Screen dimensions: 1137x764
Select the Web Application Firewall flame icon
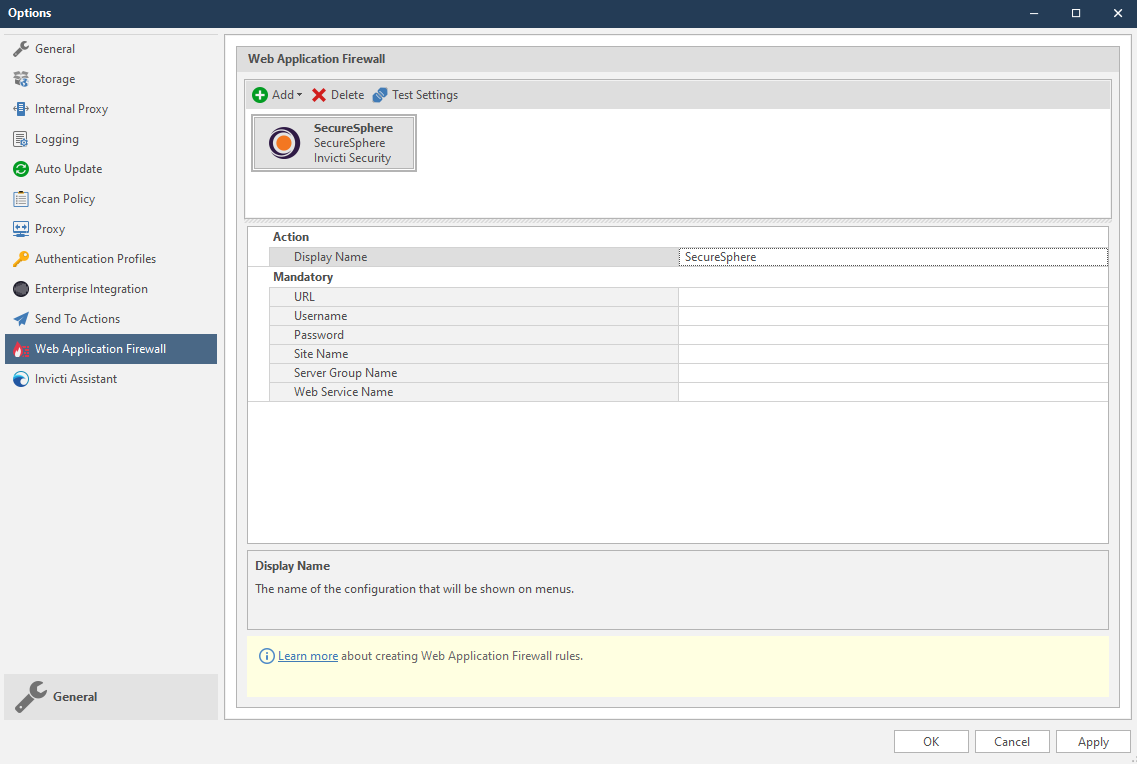(x=21, y=348)
